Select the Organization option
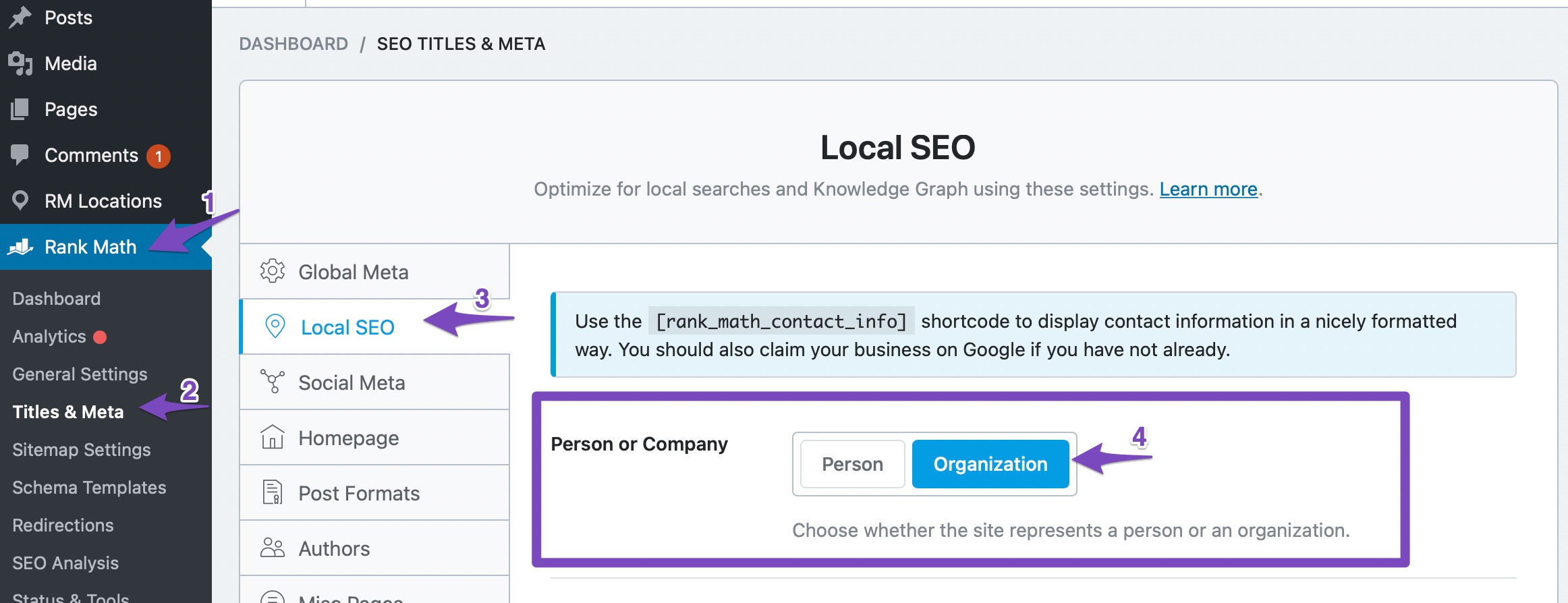 pos(990,464)
